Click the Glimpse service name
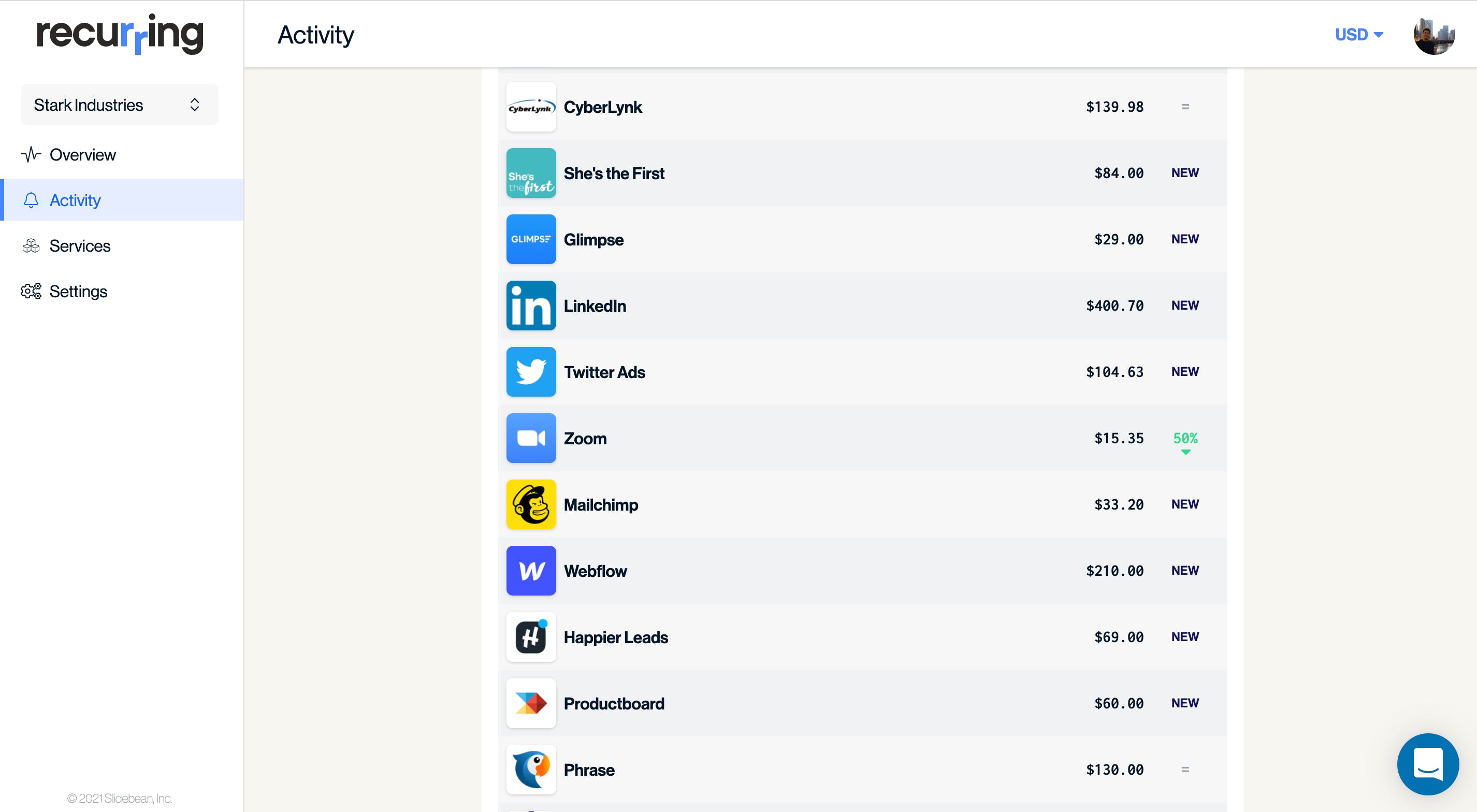1477x812 pixels. pos(593,240)
